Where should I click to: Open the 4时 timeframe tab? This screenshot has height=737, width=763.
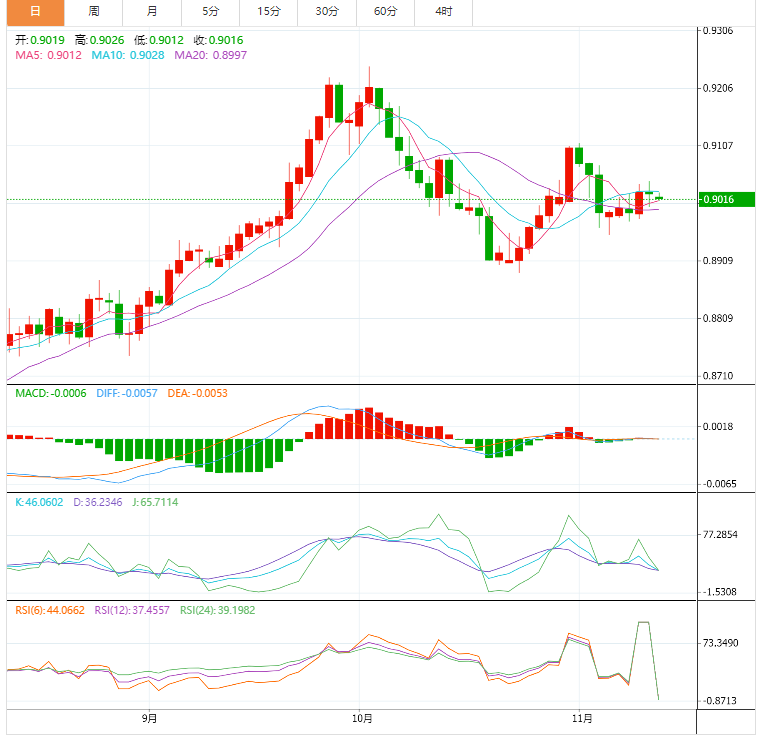tap(444, 12)
